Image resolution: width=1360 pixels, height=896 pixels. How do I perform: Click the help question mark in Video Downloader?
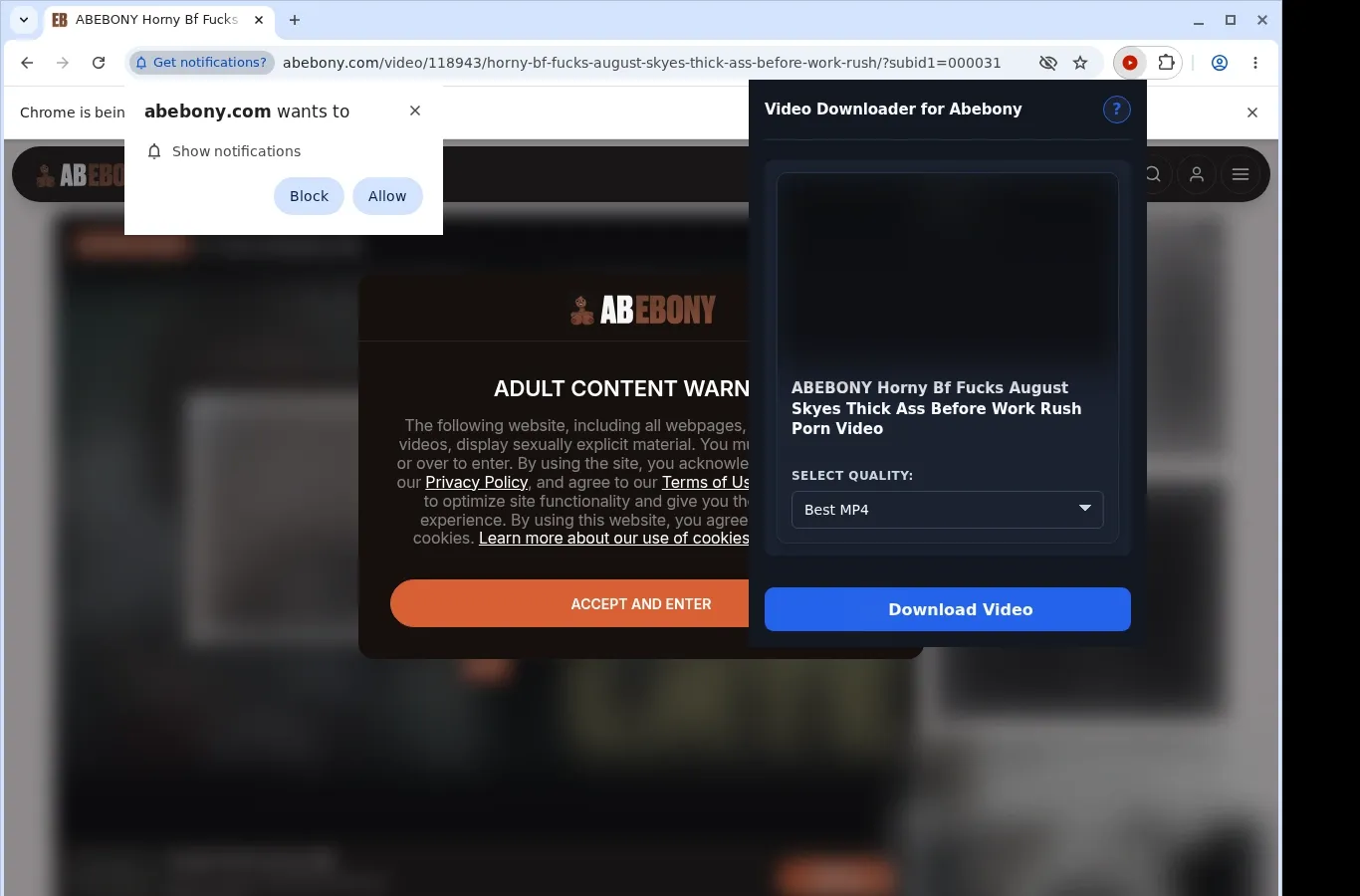click(x=1117, y=110)
